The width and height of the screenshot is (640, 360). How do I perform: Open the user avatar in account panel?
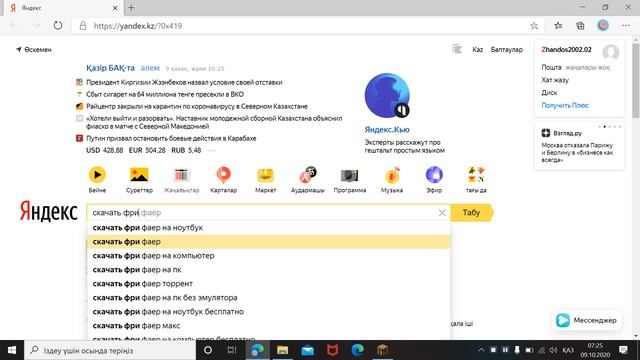[x=611, y=52]
